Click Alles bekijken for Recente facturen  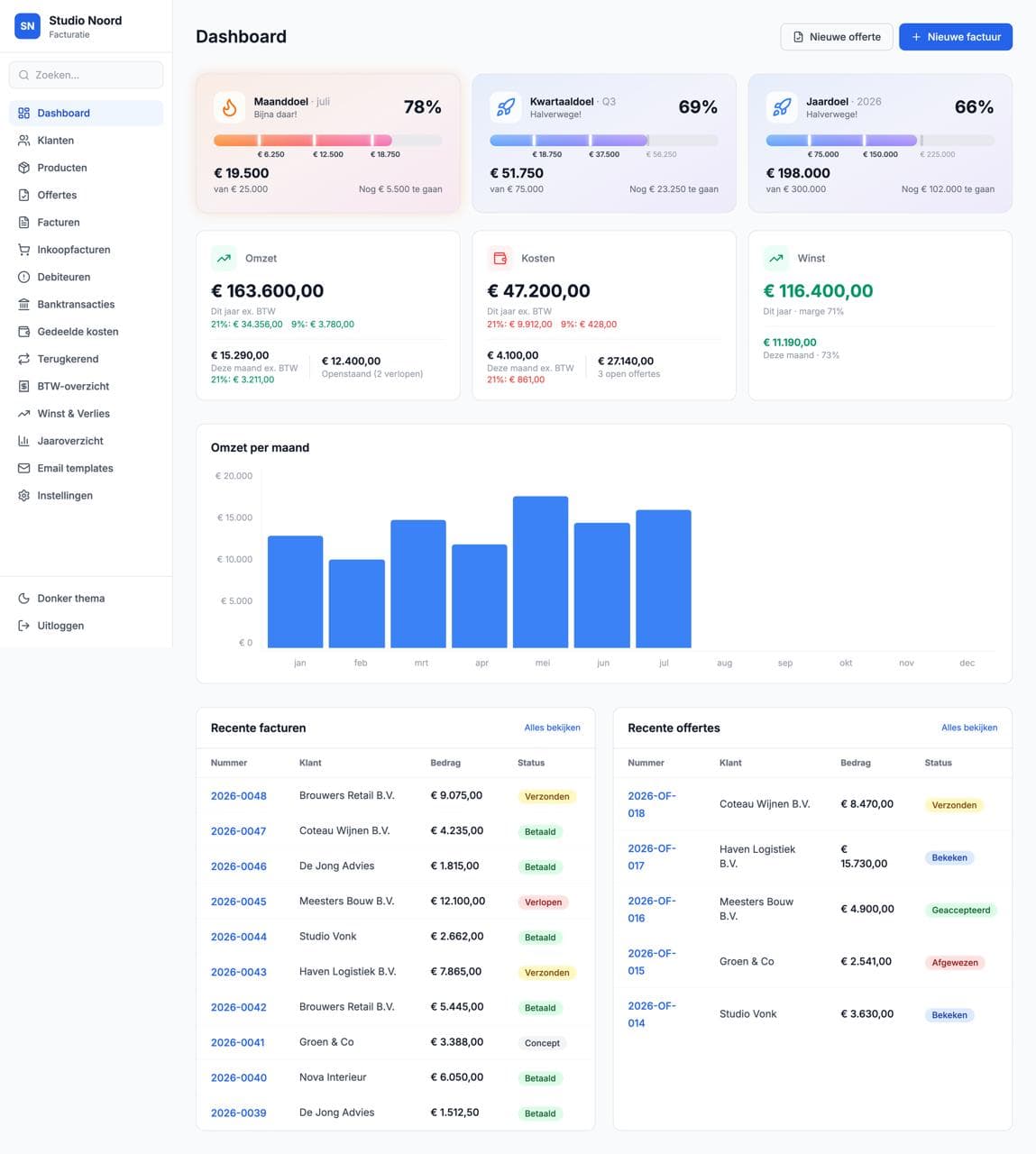click(552, 728)
